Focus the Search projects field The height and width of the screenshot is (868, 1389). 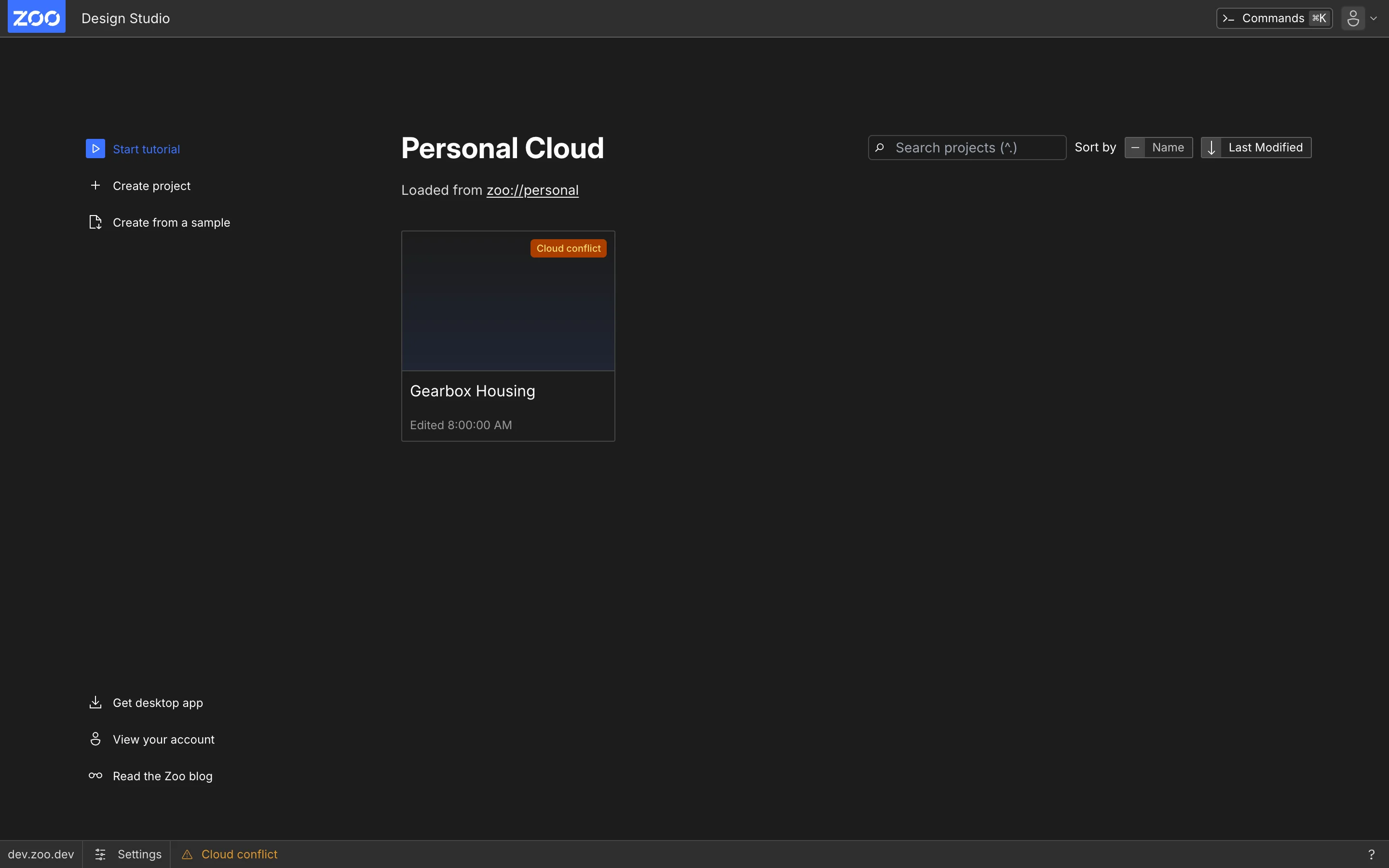[x=967, y=148]
